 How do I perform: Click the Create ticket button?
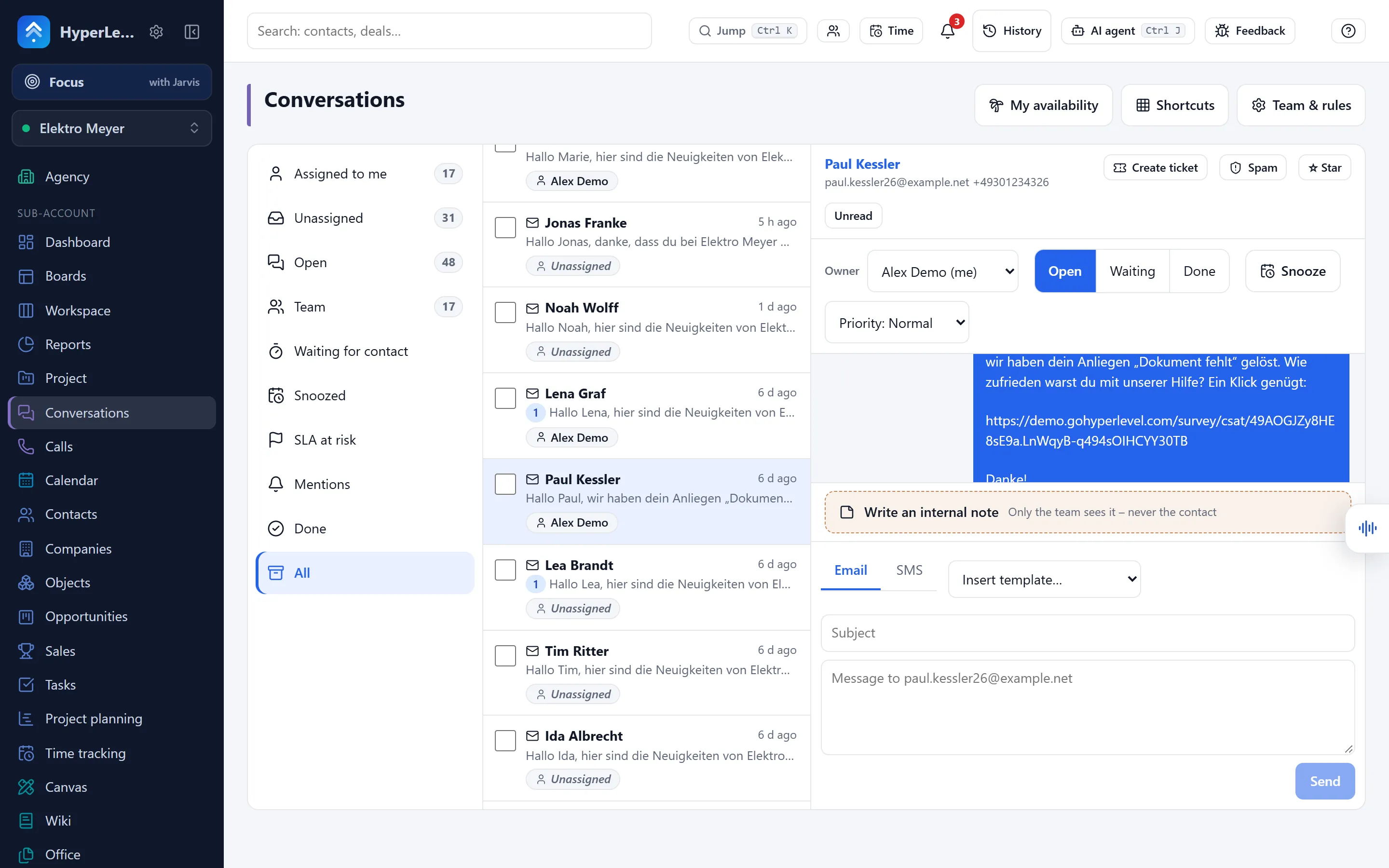[x=1156, y=168]
